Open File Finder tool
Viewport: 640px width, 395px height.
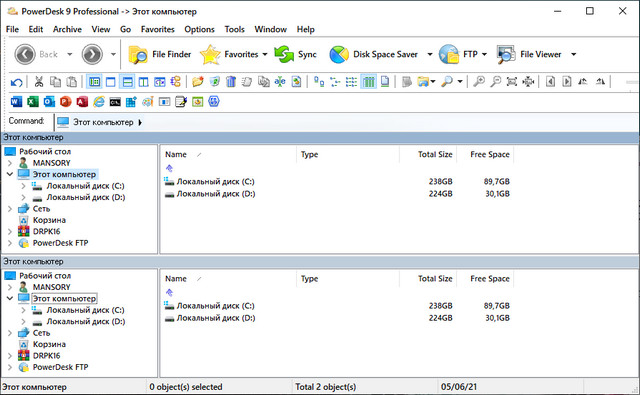tap(160, 54)
